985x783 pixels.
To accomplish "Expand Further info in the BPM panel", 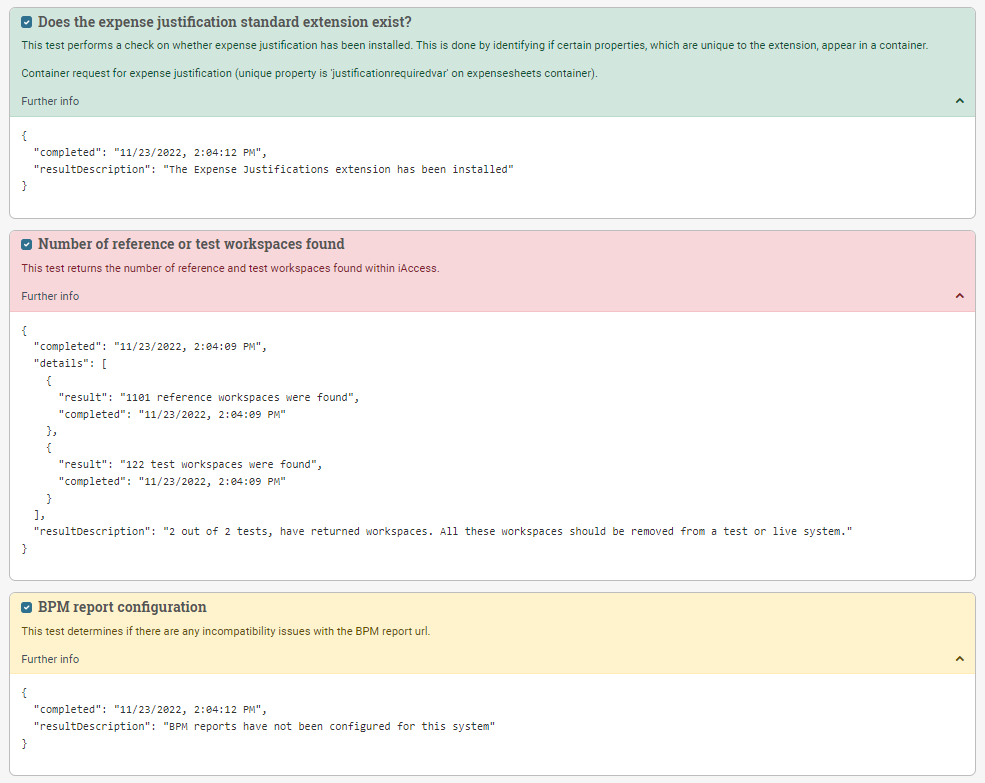I will tap(50, 659).
